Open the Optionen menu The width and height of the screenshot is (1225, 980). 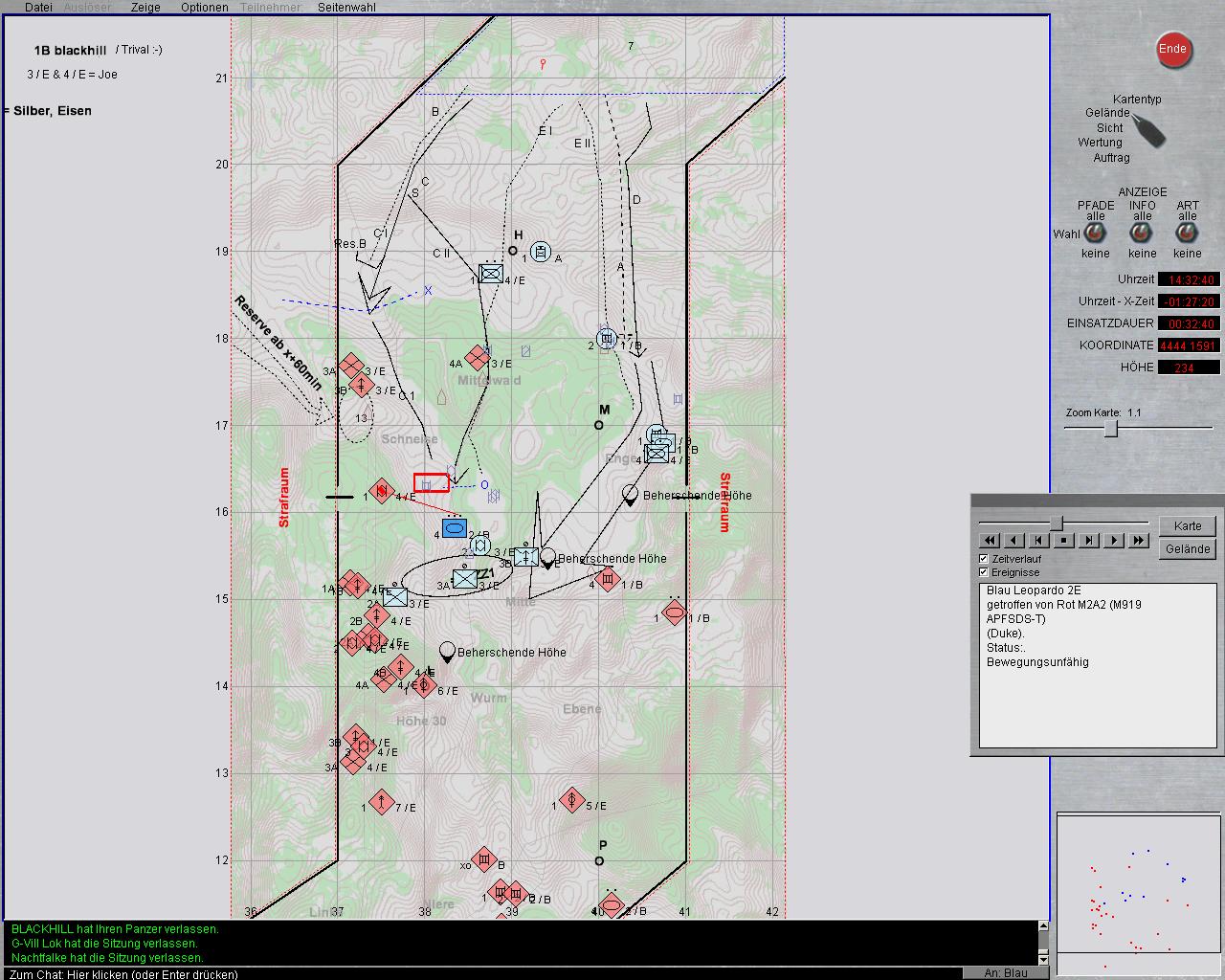[x=205, y=7]
